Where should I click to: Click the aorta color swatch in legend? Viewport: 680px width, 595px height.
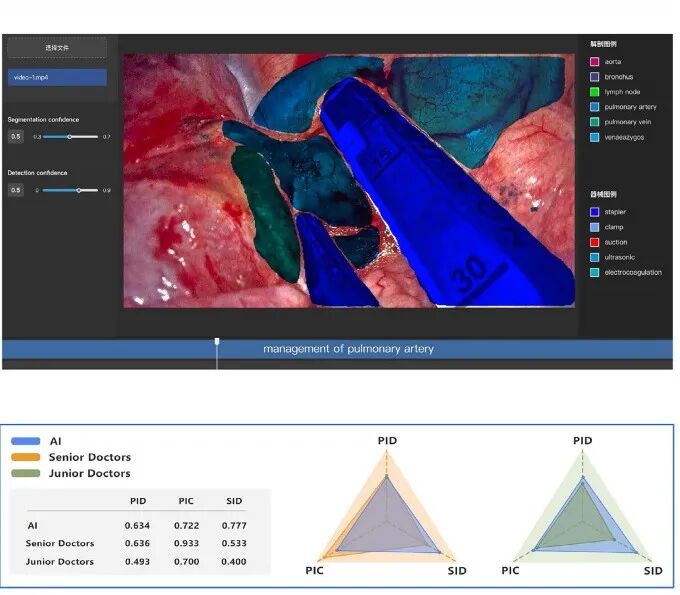click(595, 62)
